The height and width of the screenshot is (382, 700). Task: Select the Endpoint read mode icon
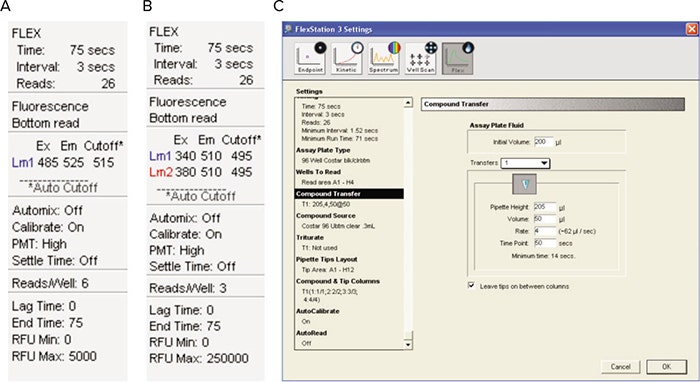(310, 58)
